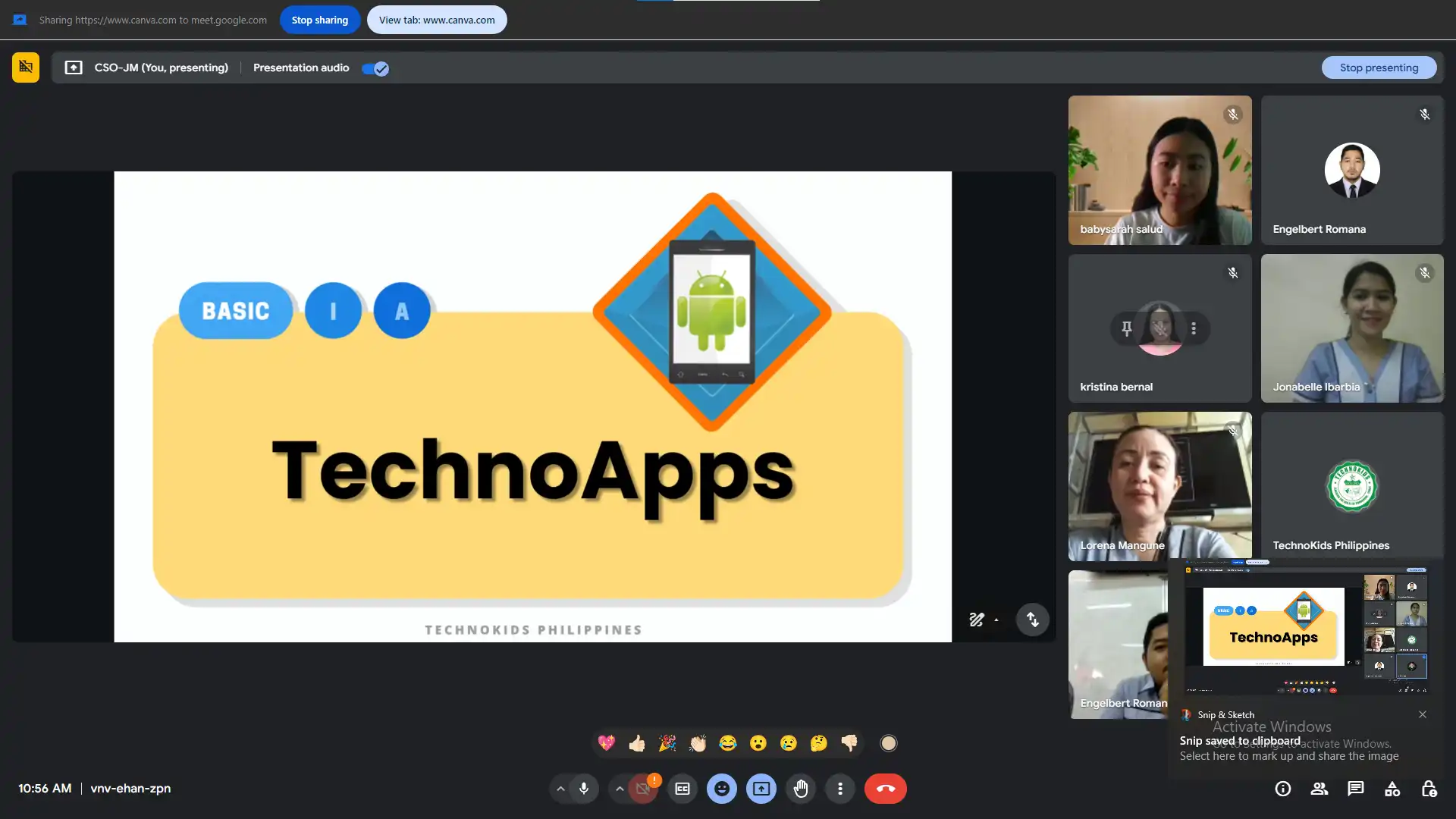The image size is (1456, 819).
Task: Mute kristina bernal's microphone
Action: coord(1160,328)
